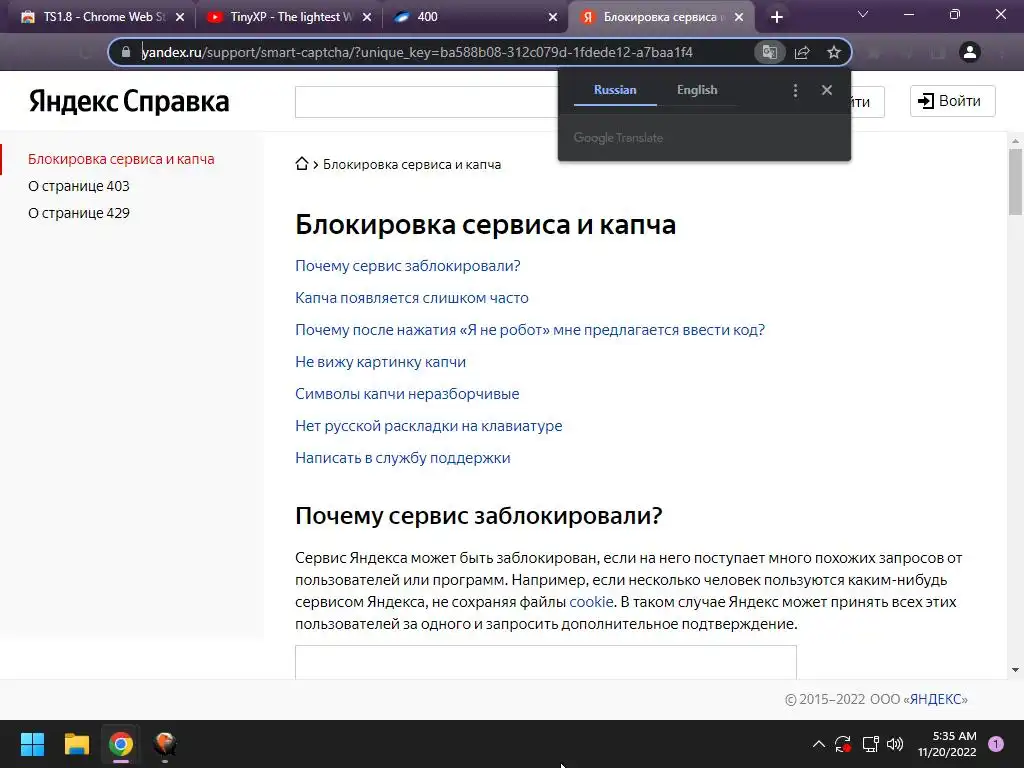Viewport: 1024px width, 768px height.
Task: Select Блокировка сервиса и капча in sidebar
Action: (x=121, y=159)
